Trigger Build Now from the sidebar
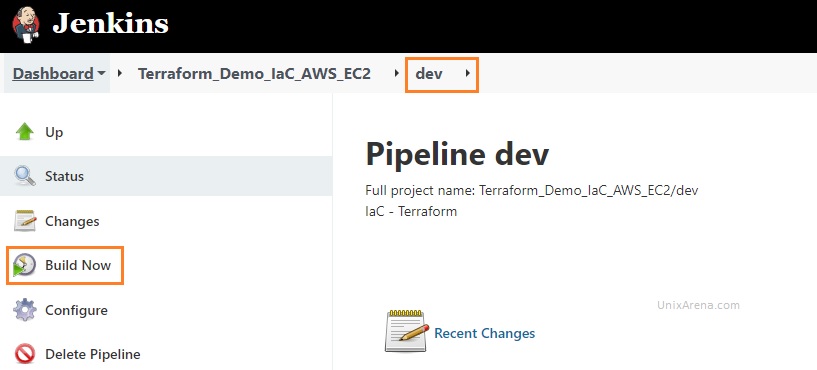The height and width of the screenshot is (370, 817). tap(78, 265)
